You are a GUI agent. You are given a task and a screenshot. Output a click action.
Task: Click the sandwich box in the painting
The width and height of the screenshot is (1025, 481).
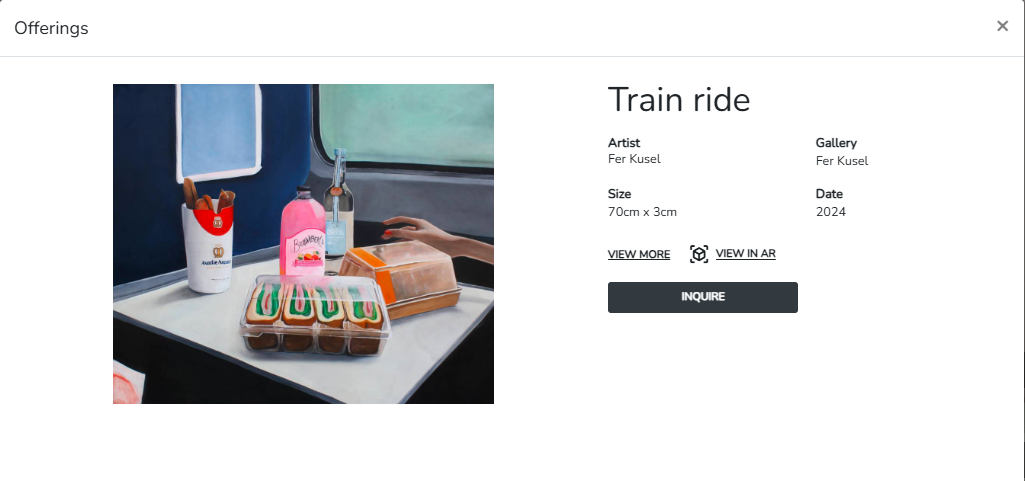point(316,316)
